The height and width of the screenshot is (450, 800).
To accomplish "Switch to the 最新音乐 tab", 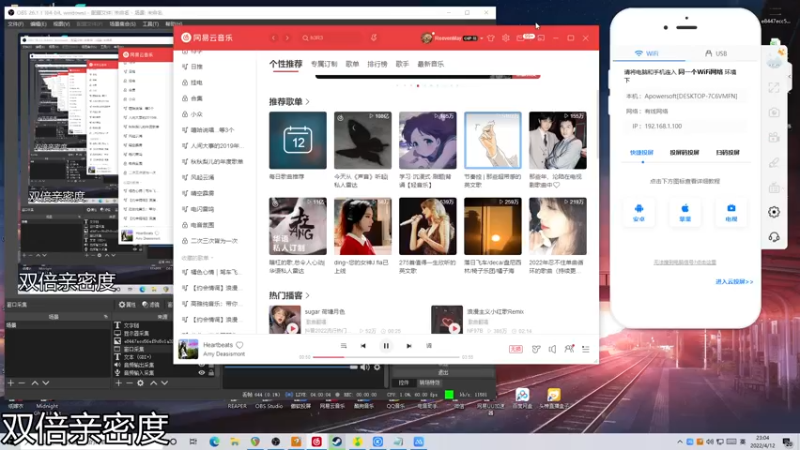I will pyautogui.click(x=430, y=64).
